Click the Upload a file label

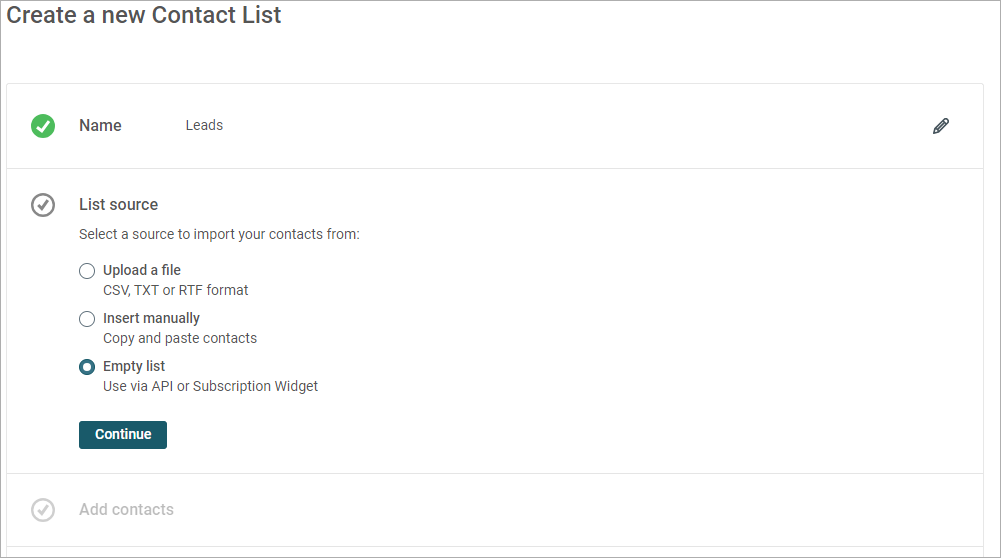(x=142, y=270)
